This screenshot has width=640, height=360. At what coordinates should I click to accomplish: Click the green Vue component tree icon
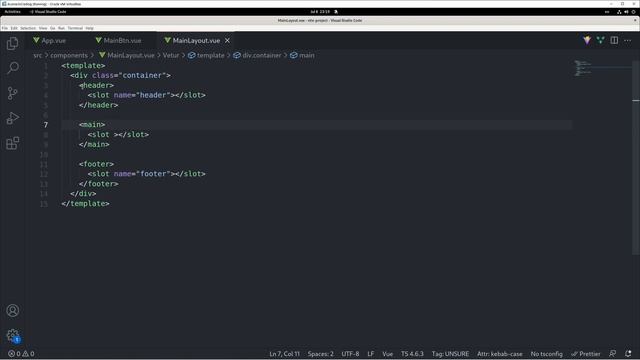pyautogui.click(x=600, y=40)
